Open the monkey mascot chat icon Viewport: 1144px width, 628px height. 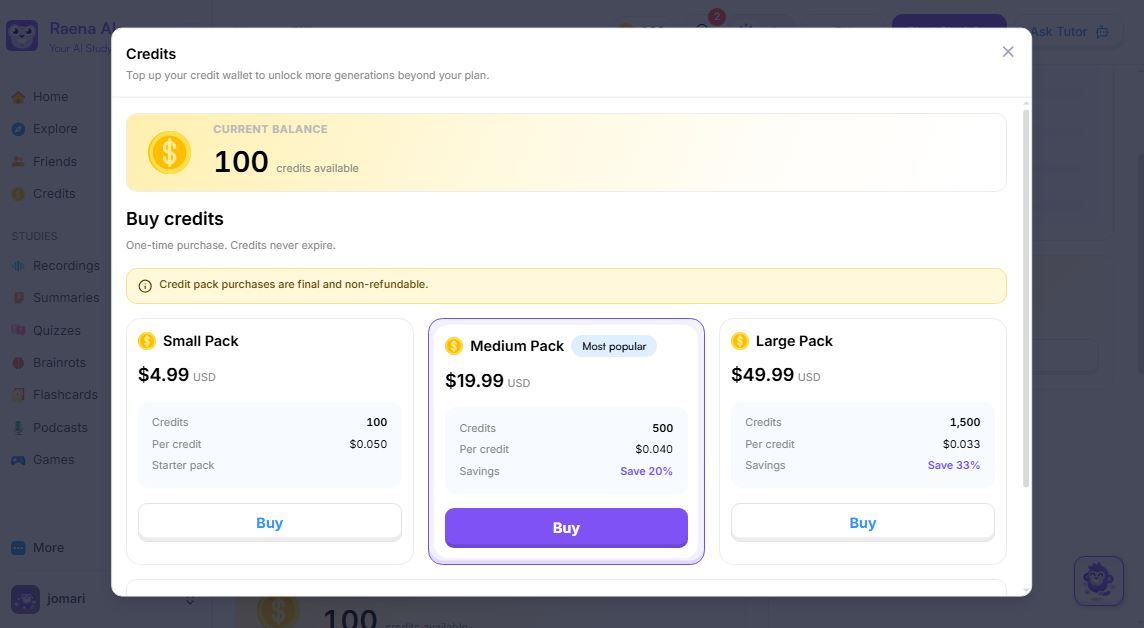1098,581
